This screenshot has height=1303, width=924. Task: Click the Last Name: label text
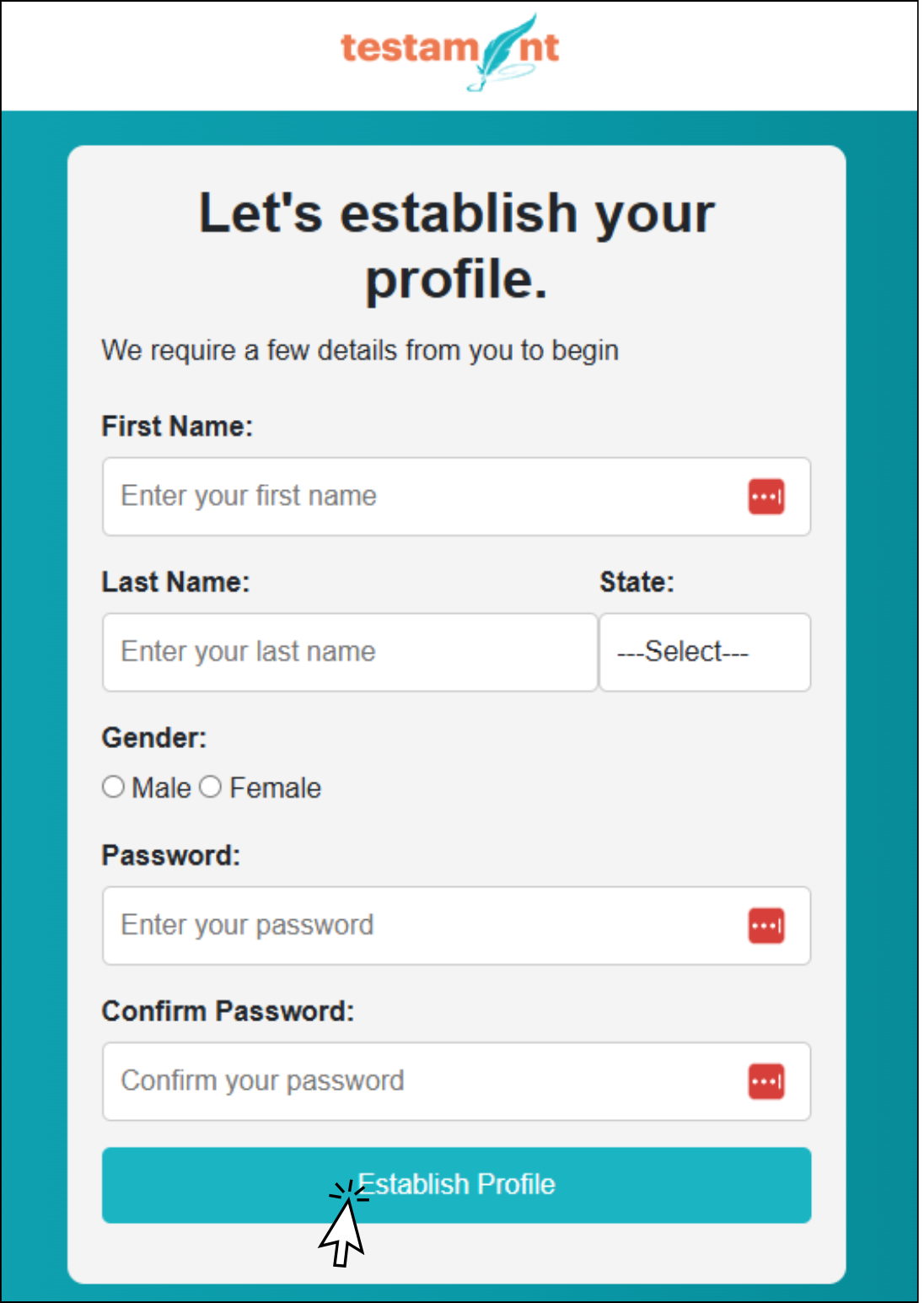[x=175, y=582]
